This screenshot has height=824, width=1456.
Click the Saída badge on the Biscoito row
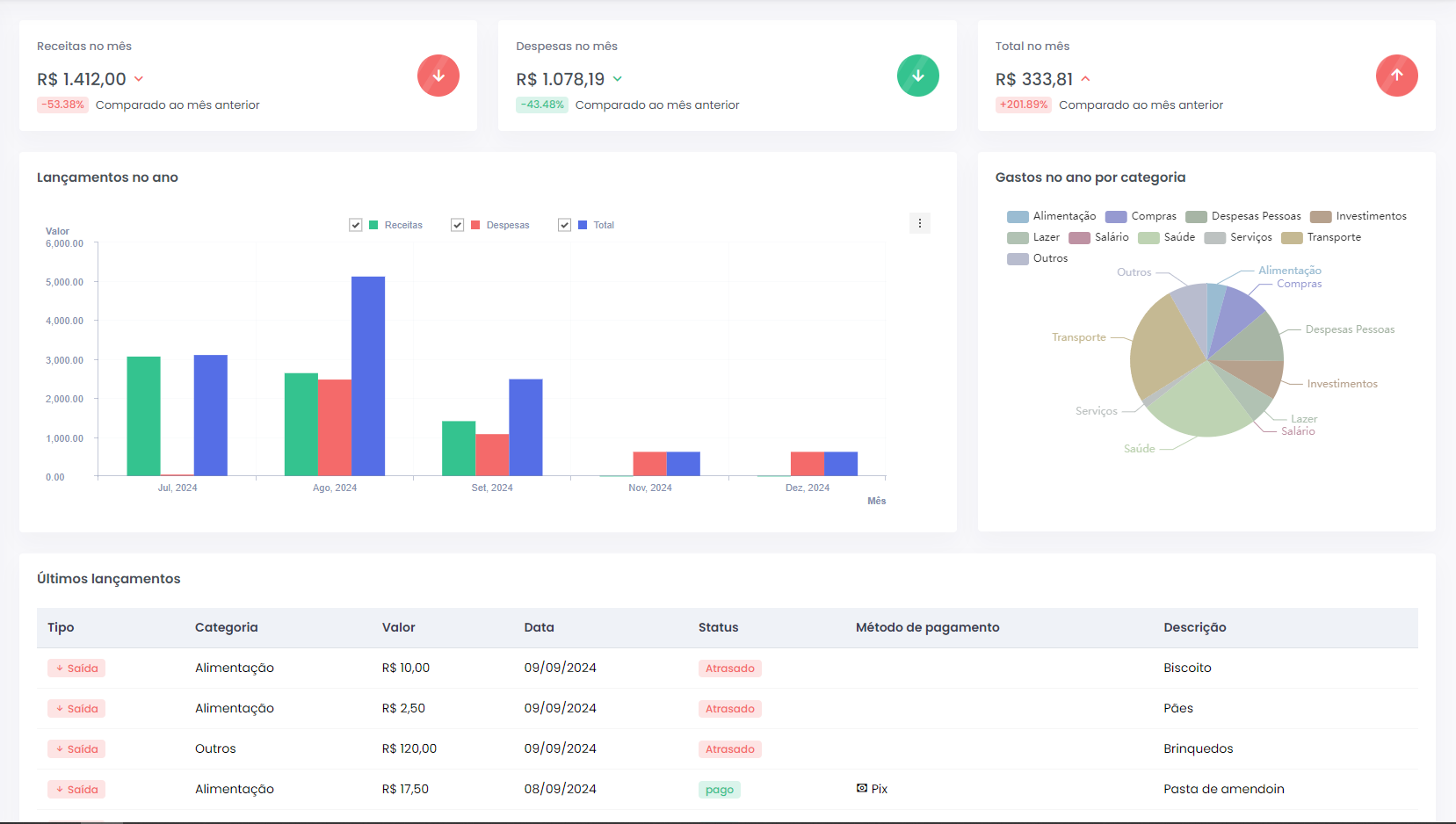click(x=76, y=669)
